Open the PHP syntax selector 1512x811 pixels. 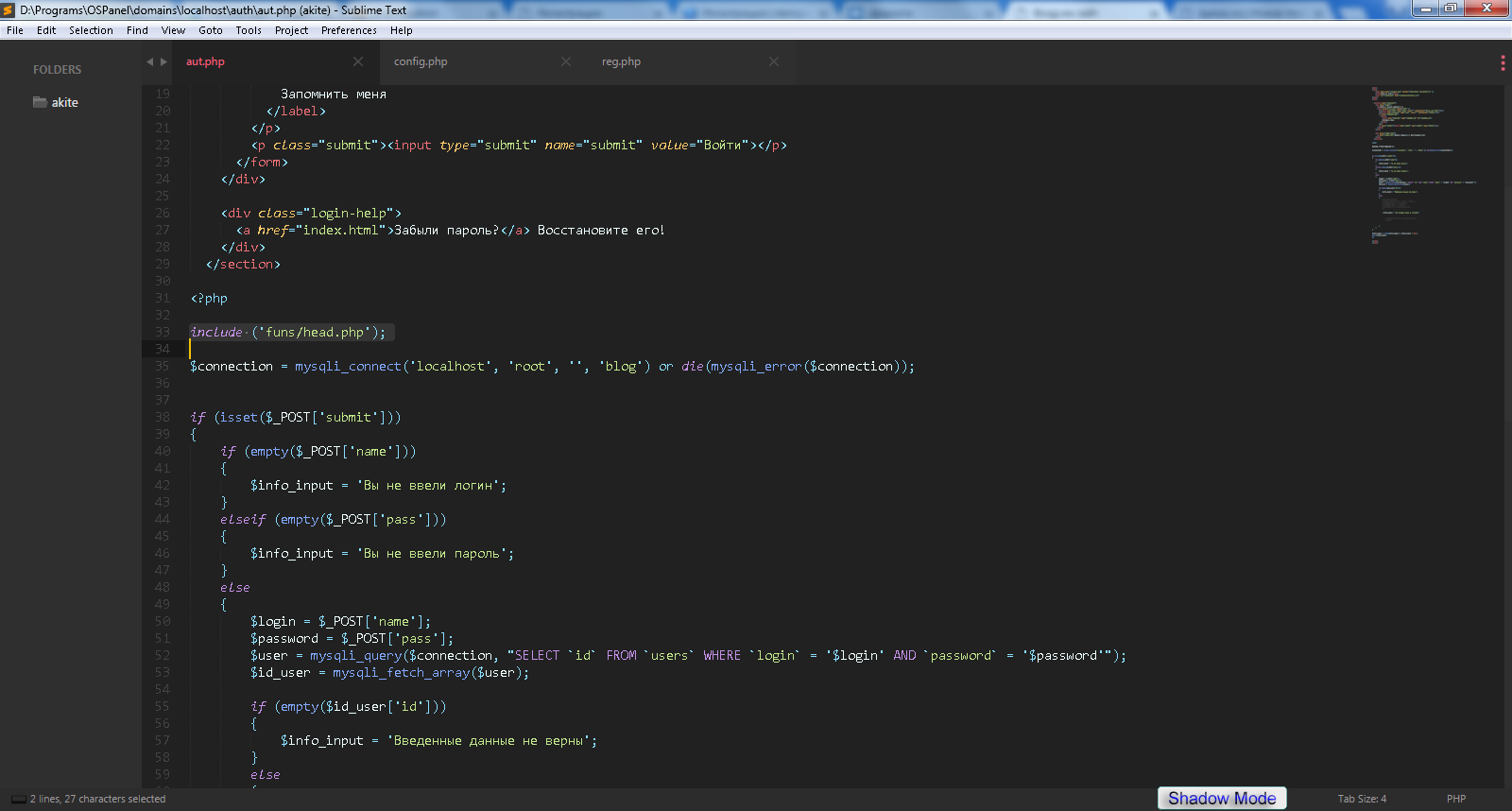pos(1455,799)
